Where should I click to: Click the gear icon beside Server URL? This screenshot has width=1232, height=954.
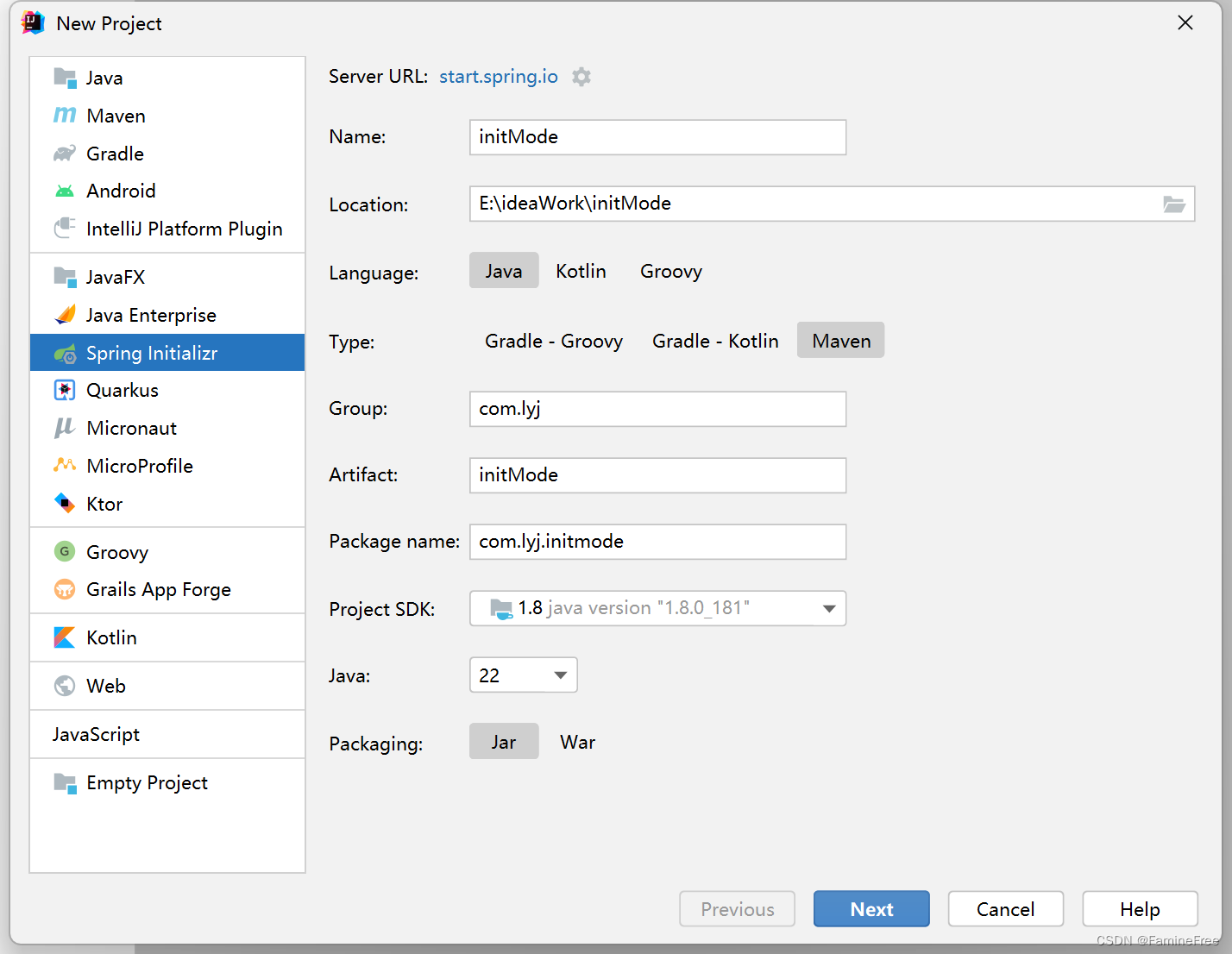tap(581, 77)
